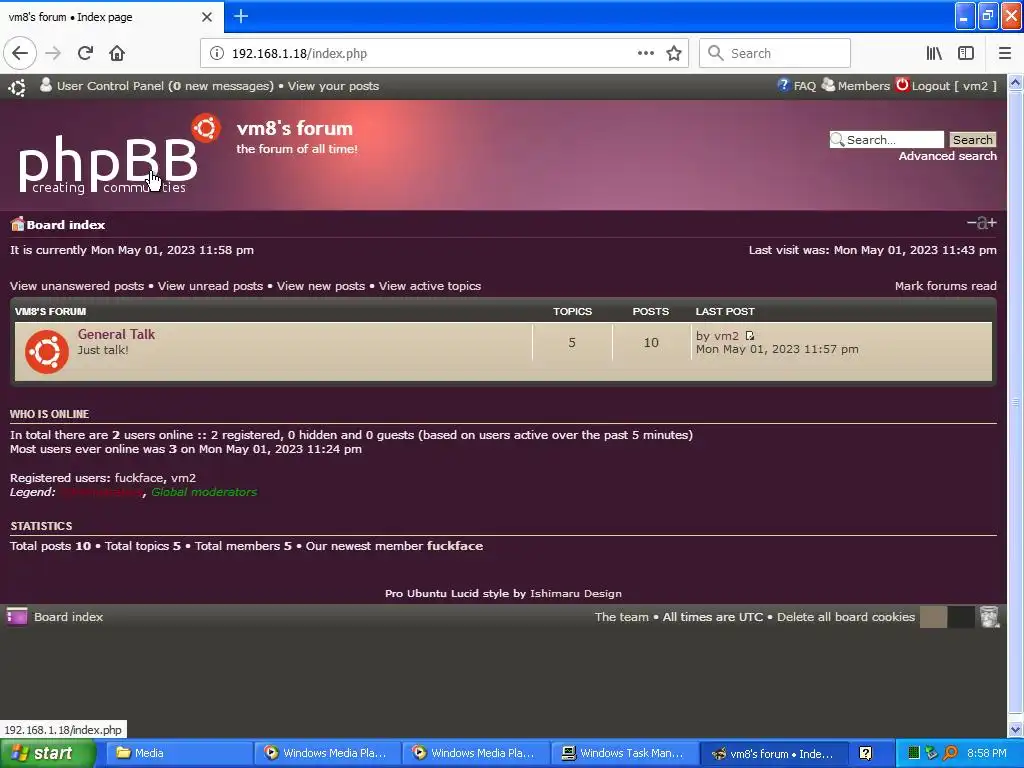Click the taskbar help question icon
The width and height of the screenshot is (1024, 768).
point(865,753)
